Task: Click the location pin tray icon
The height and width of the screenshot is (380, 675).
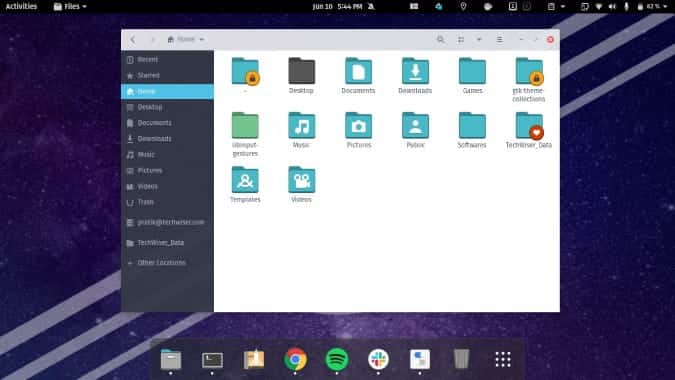Action: tap(463, 6)
